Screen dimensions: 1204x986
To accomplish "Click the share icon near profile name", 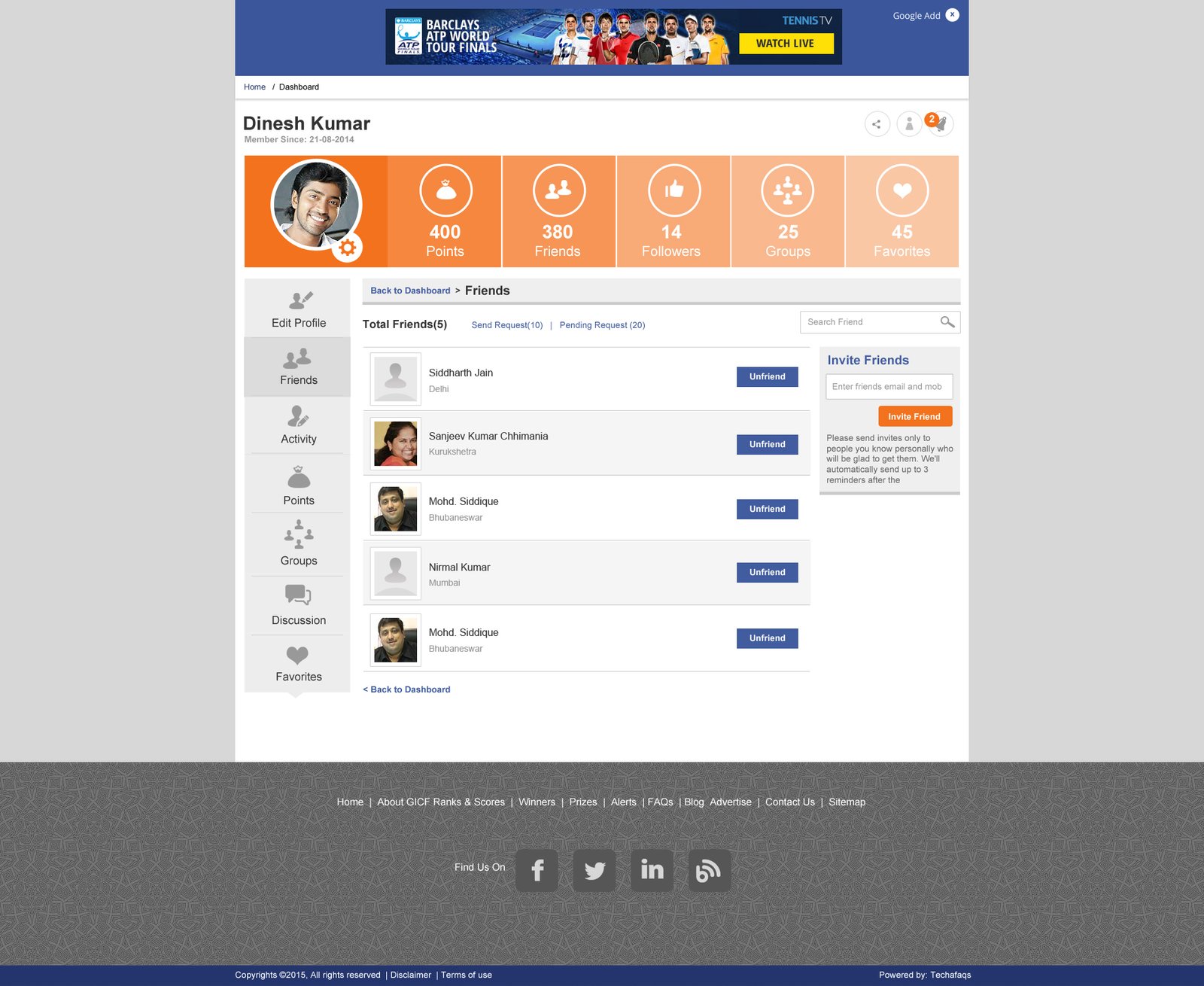I will [877, 124].
